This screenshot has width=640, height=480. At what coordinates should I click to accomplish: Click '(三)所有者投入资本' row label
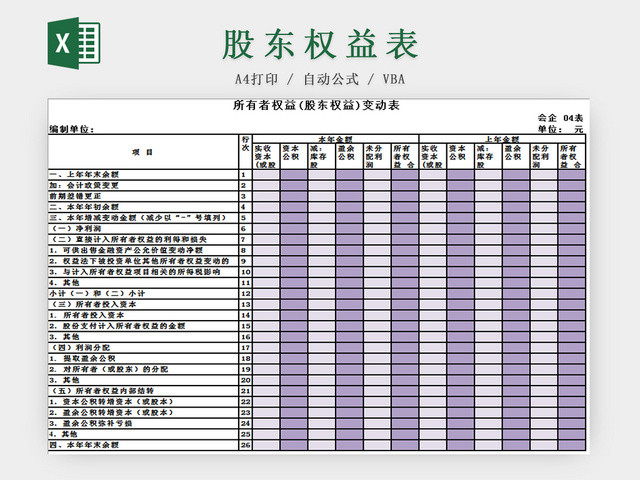(x=93, y=304)
